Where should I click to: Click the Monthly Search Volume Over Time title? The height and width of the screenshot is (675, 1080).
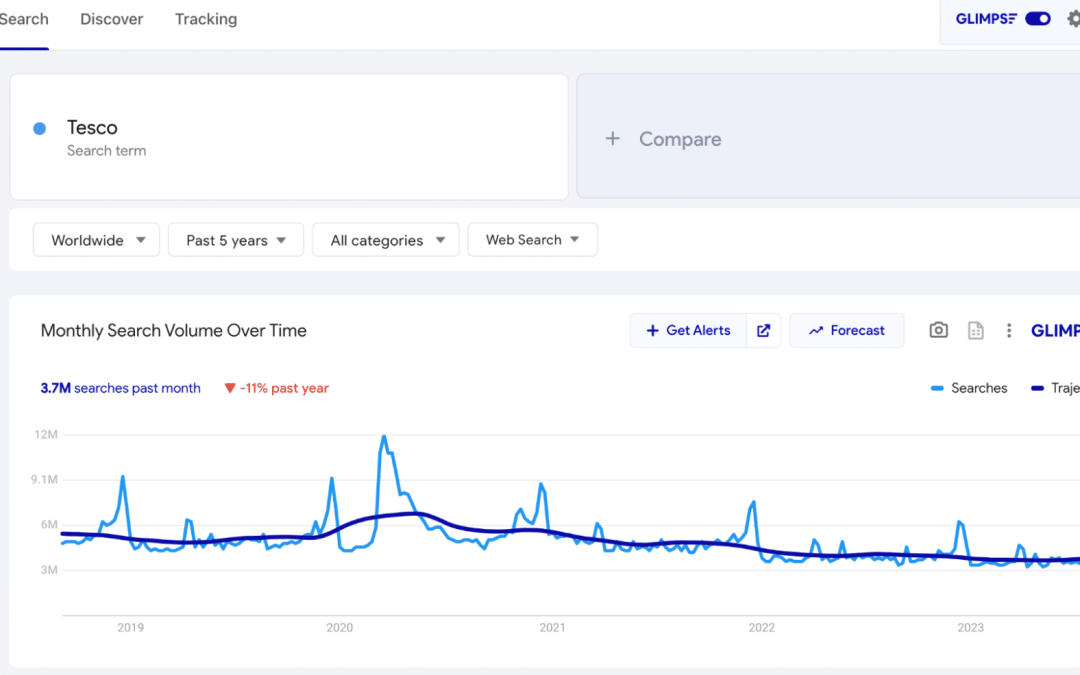(174, 331)
